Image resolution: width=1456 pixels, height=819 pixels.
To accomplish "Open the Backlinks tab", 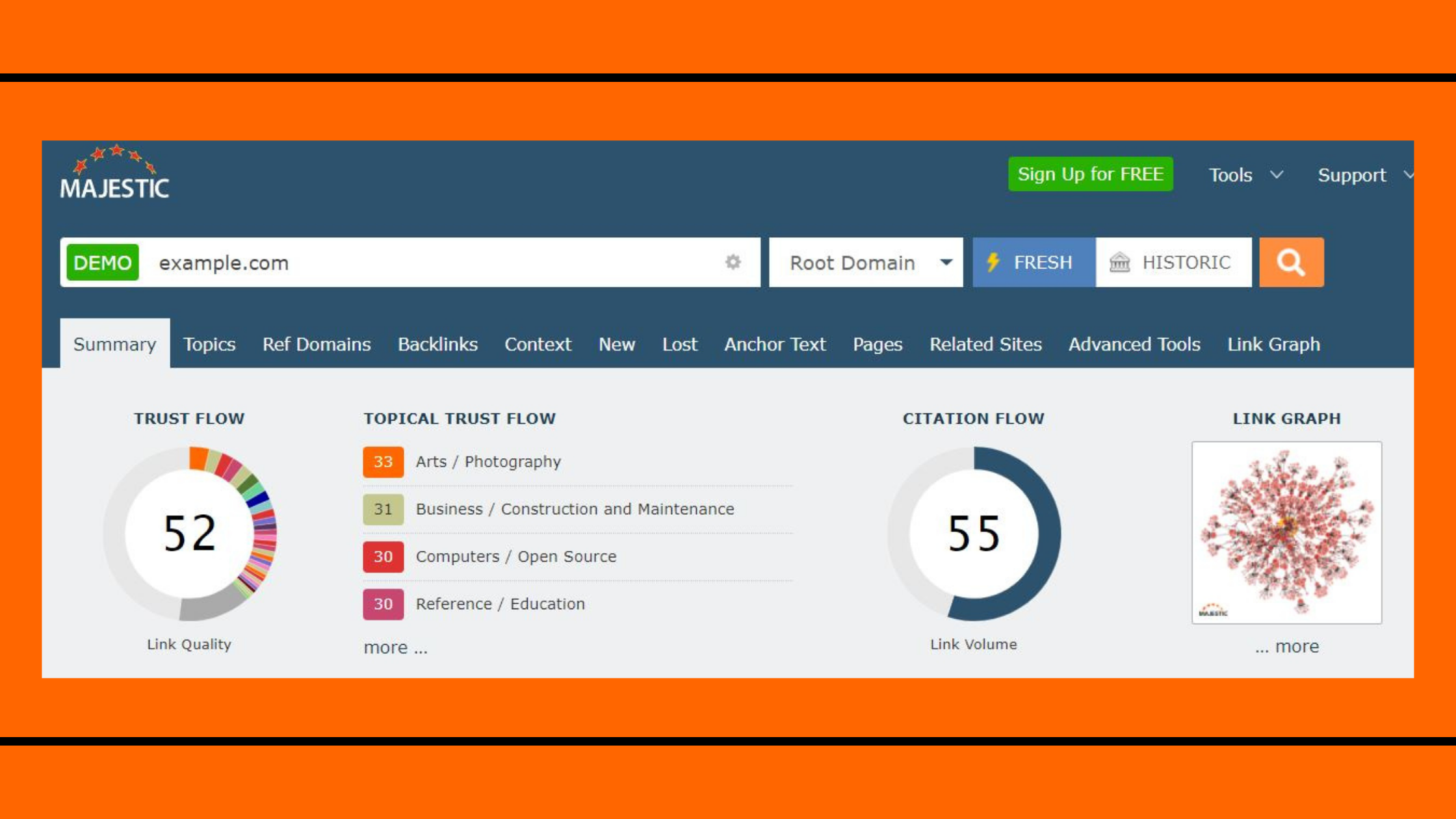I will point(437,344).
